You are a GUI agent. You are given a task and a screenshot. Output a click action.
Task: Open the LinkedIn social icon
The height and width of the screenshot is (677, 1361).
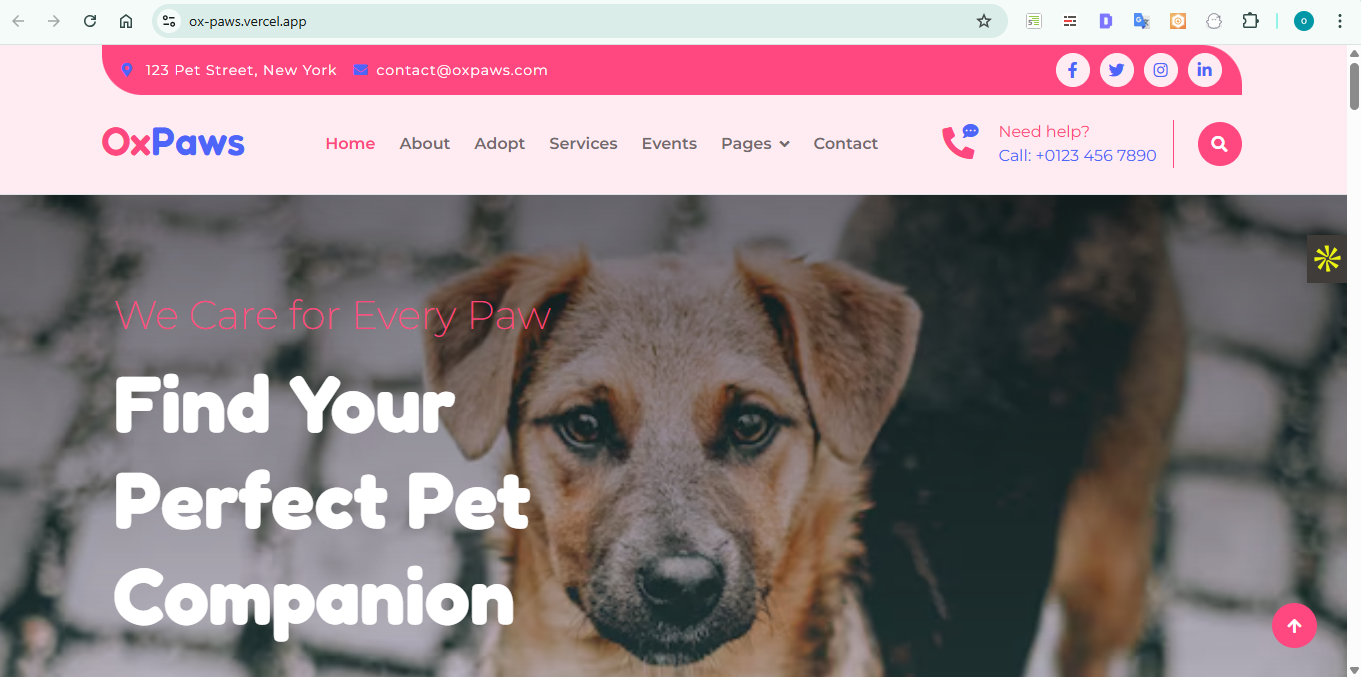(1204, 70)
